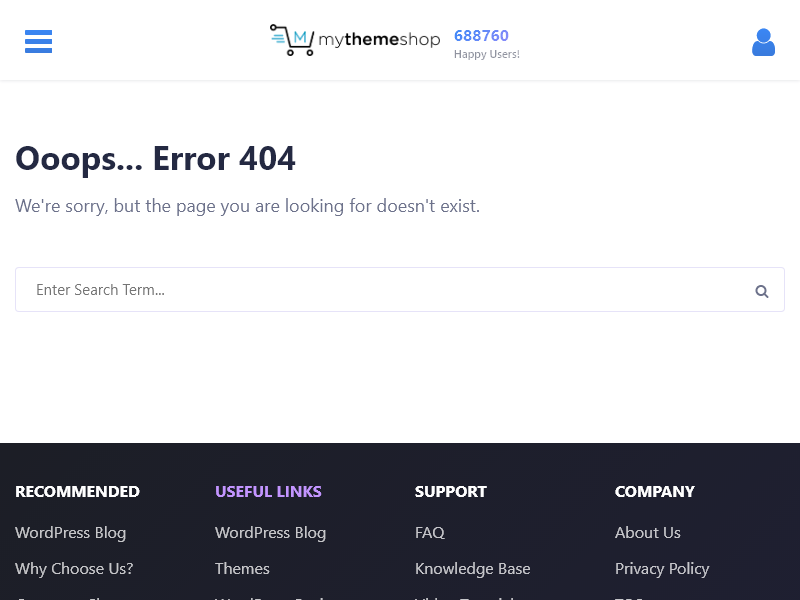
Task: Open the Themes footer link
Action: pos(242,569)
